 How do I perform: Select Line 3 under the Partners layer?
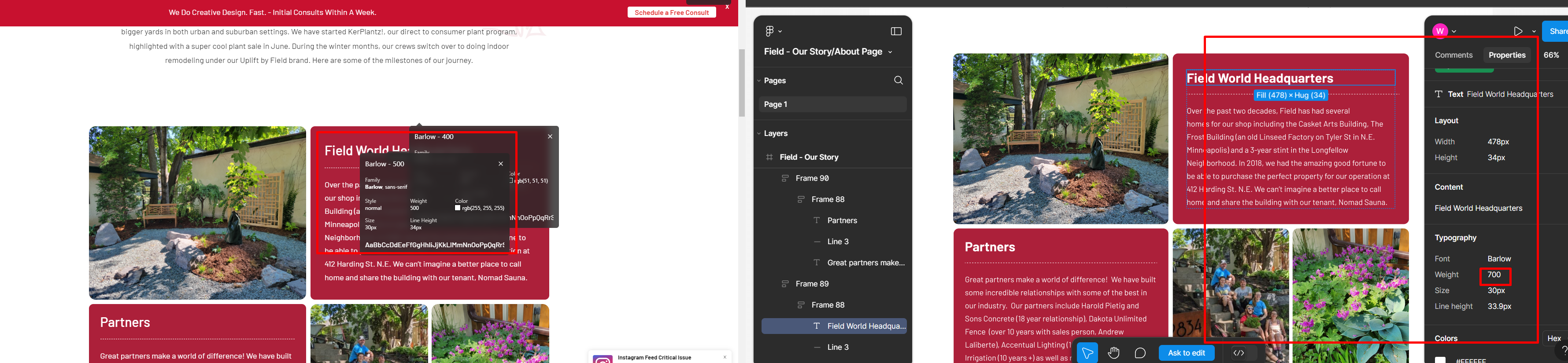pos(838,242)
